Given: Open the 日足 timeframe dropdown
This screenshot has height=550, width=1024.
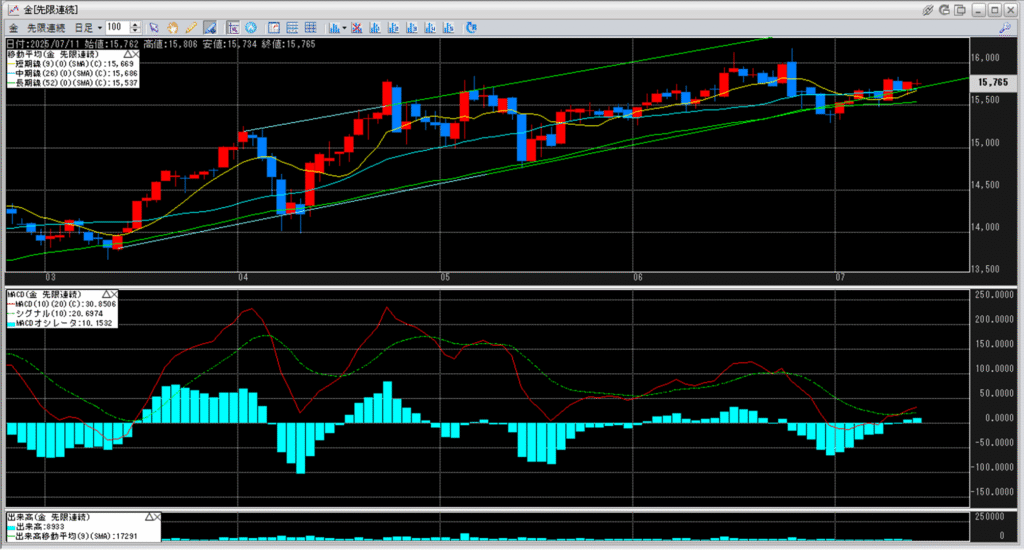Looking at the screenshot, I should 88,28.
